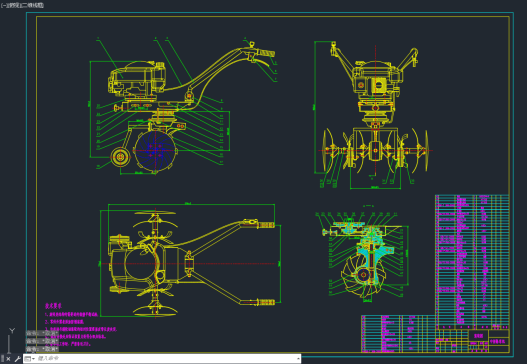Select the blue rotary blade wheel in the side view
The image size is (527, 364).
point(155,150)
